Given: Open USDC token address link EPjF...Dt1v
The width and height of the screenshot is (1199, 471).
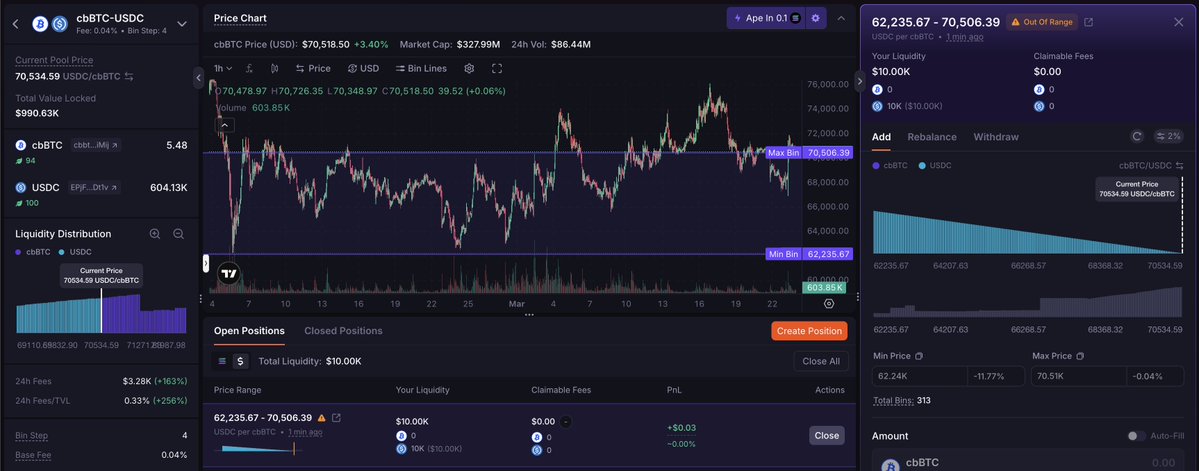Looking at the screenshot, I should [x=96, y=187].
